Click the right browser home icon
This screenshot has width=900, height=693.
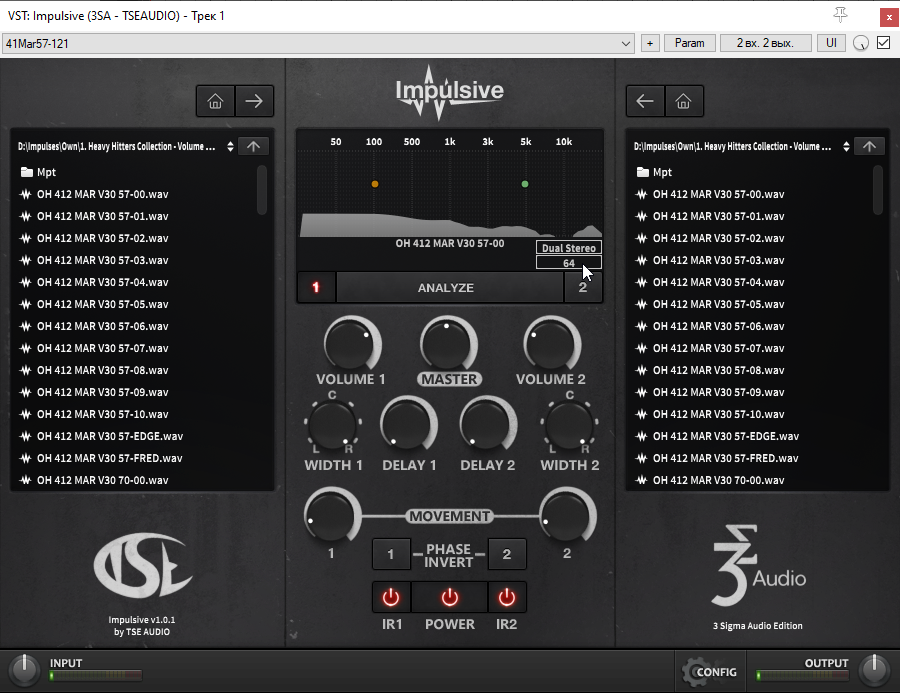click(x=684, y=101)
